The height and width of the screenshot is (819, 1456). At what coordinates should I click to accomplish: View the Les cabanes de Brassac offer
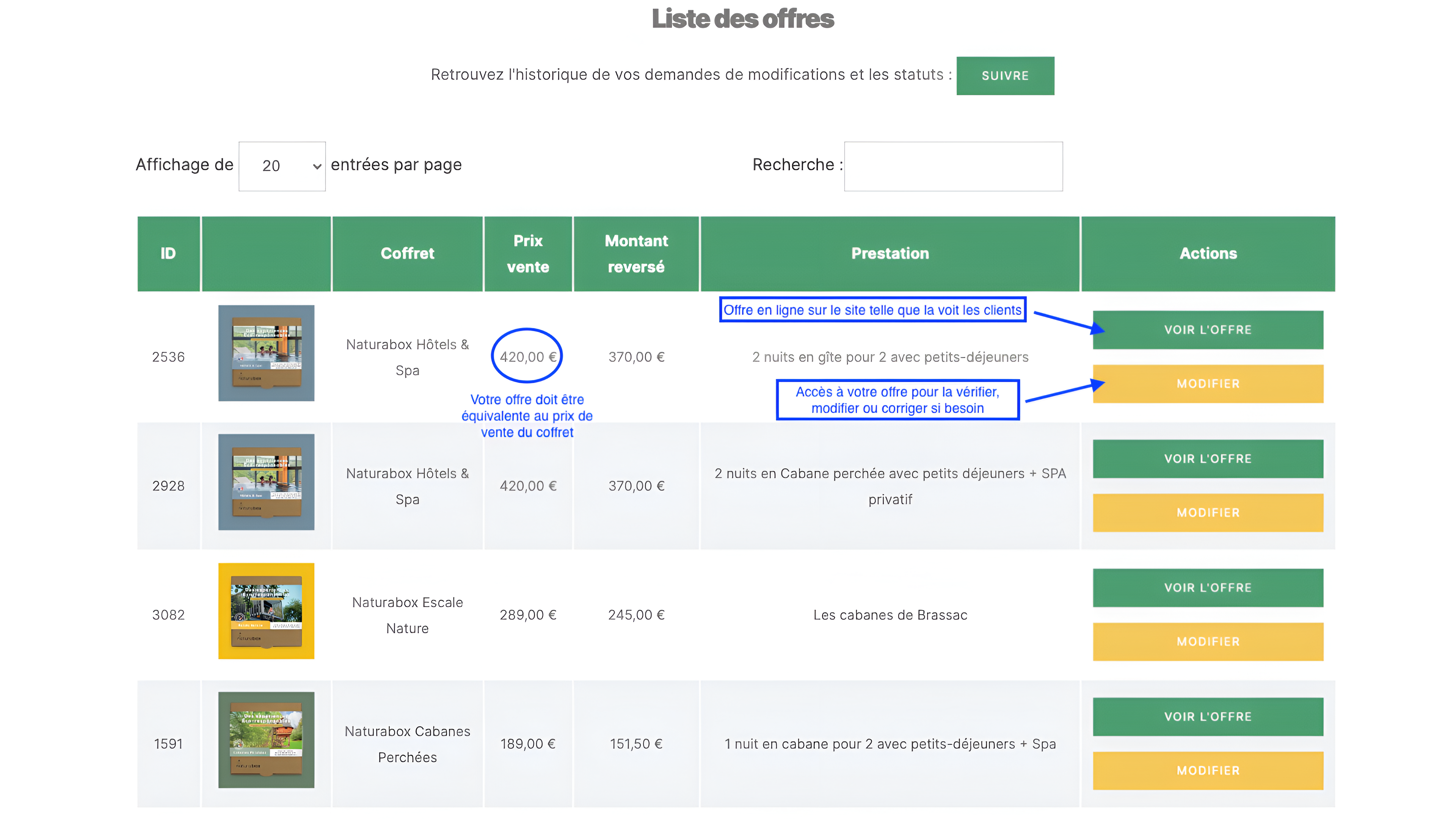pyautogui.click(x=1208, y=588)
